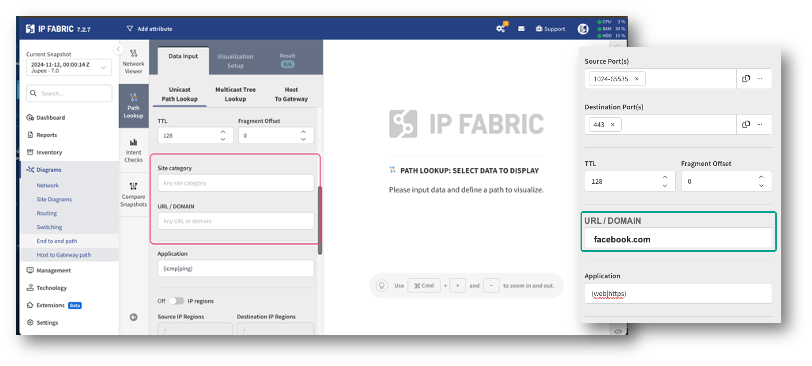Open the Network diagrams link

pyautogui.click(x=48, y=185)
